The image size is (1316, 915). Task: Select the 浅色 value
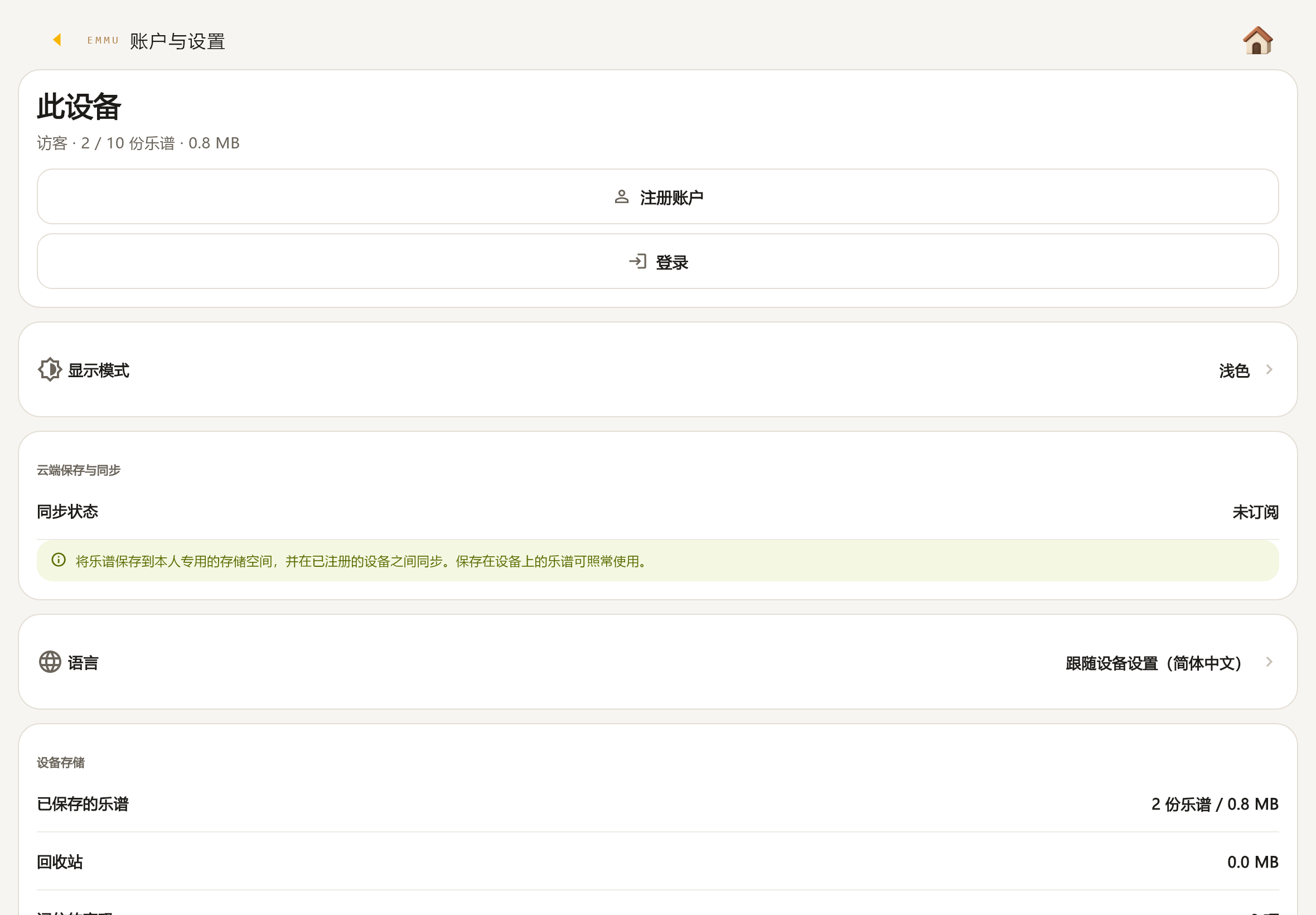[1234, 371]
